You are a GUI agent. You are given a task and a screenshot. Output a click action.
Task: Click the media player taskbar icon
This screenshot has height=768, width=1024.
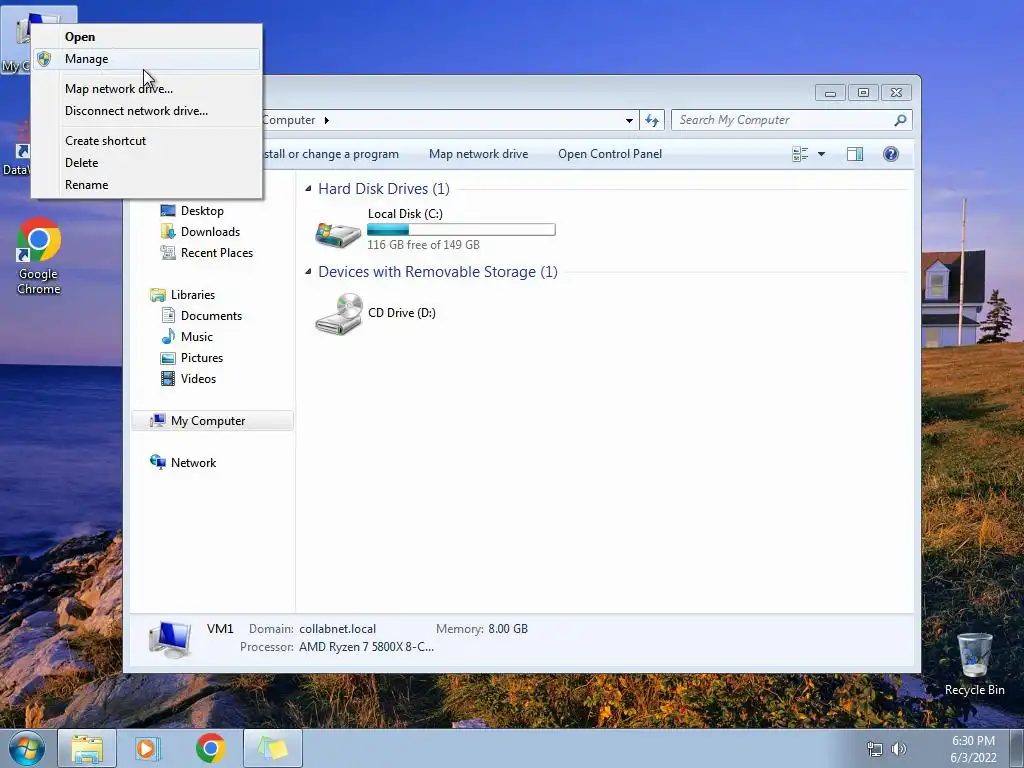coord(148,749)
